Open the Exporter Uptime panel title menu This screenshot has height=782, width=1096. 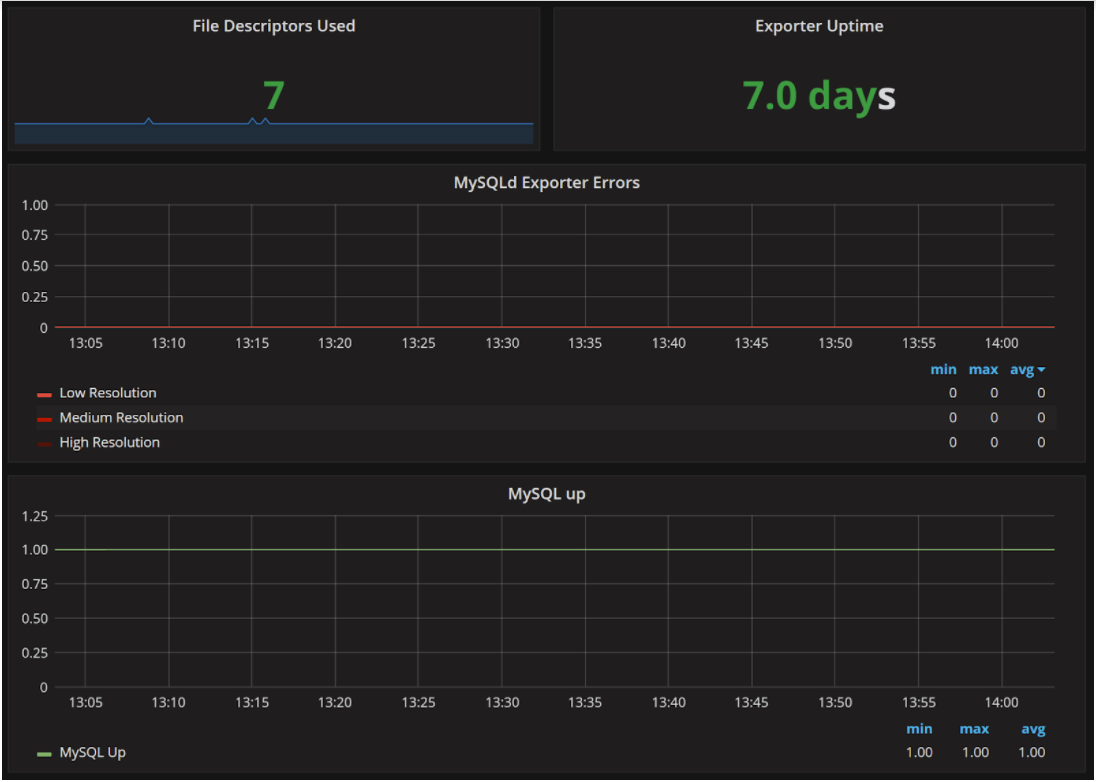[819, 27]
